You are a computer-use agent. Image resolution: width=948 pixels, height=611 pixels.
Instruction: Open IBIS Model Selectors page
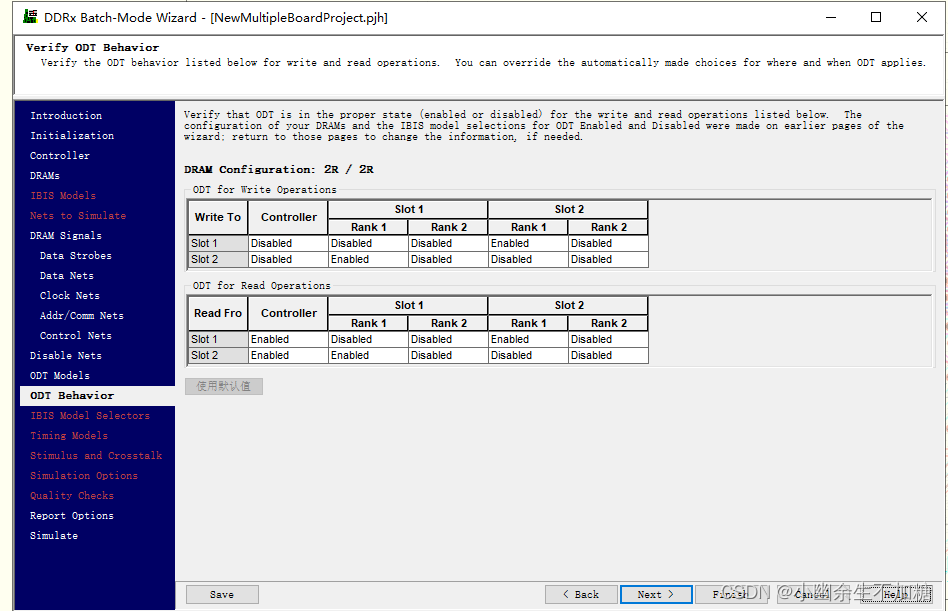(90, 415)
